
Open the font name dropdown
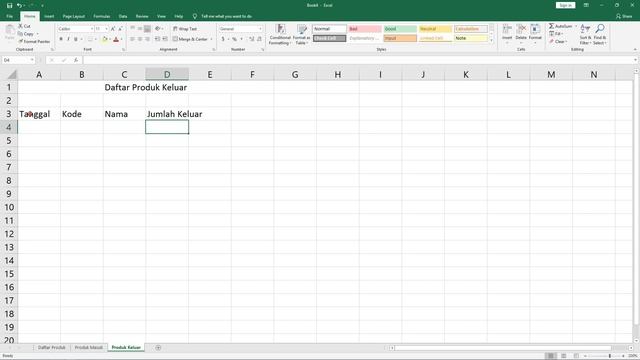pyautogui.click(x=91, y=29)
